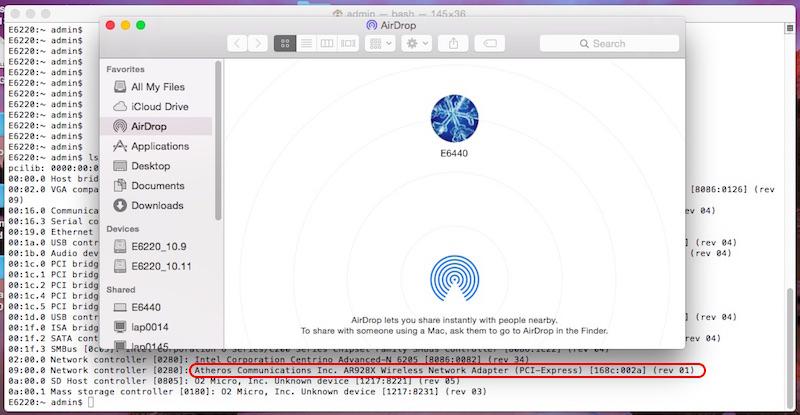This screenshot has height=415, width=800.
Task: Open the item arrangement dropdown
Action: click(381, 44)
